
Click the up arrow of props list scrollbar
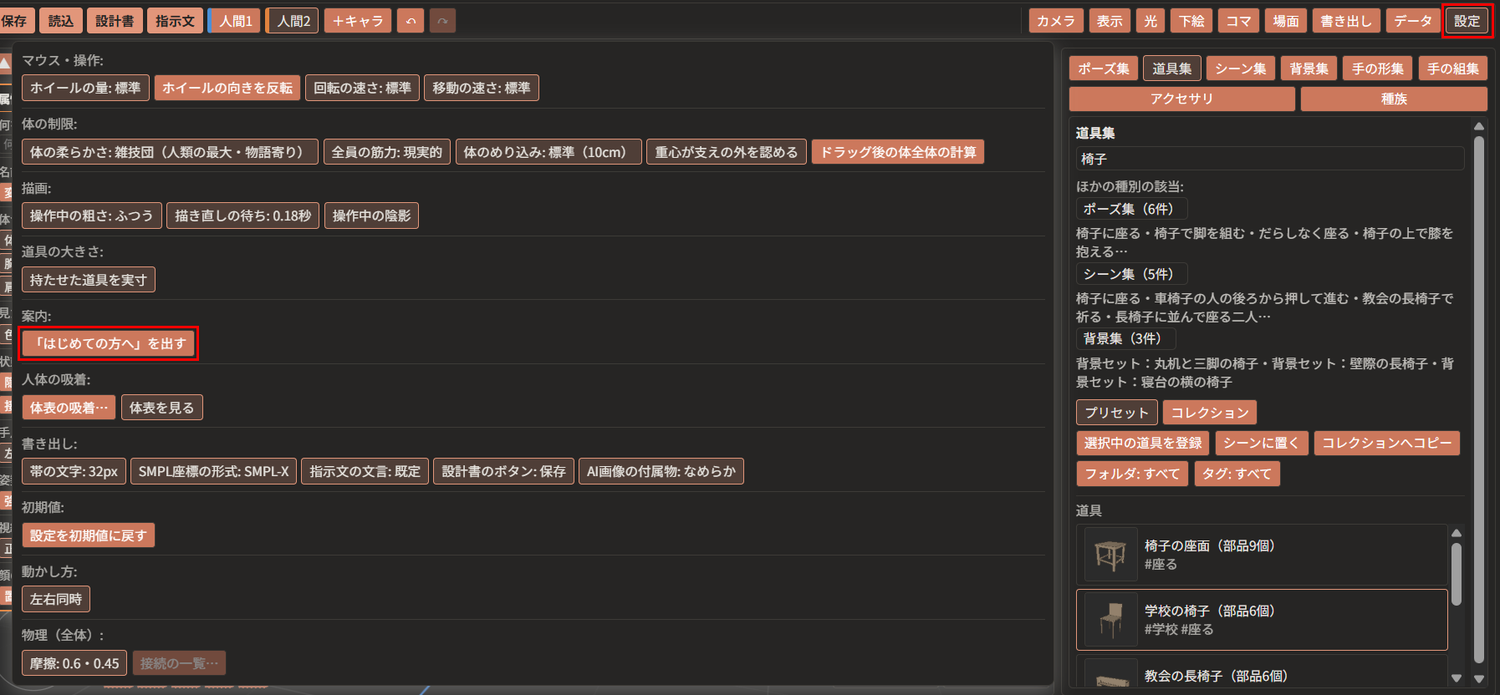1456,534
